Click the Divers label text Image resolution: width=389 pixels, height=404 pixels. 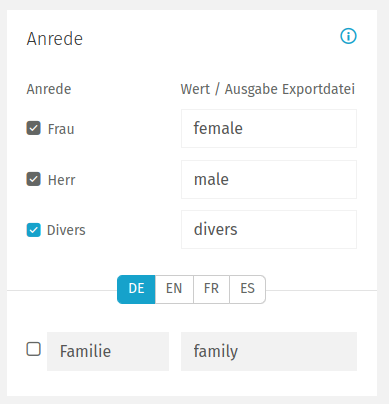(x=66, y=230)
